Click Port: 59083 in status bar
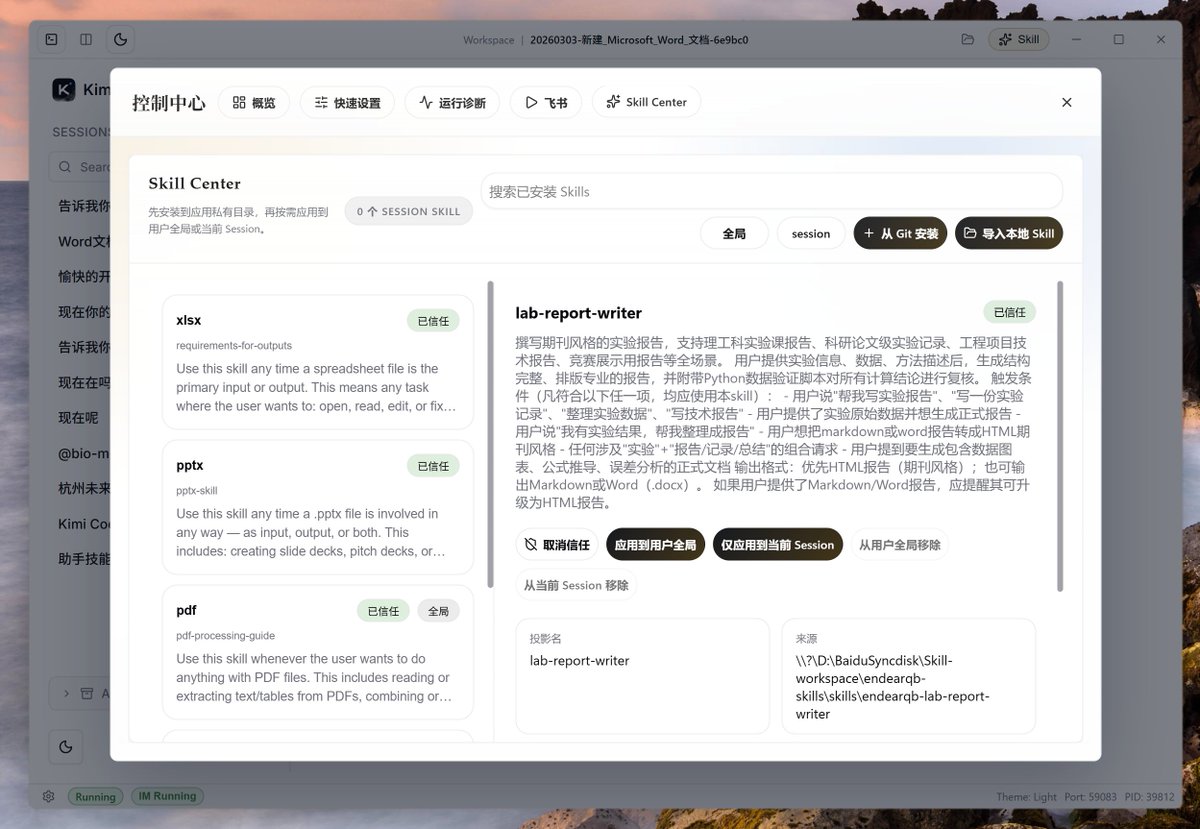The width and height of the screenshot is (1200, 829). (1092, 797)
